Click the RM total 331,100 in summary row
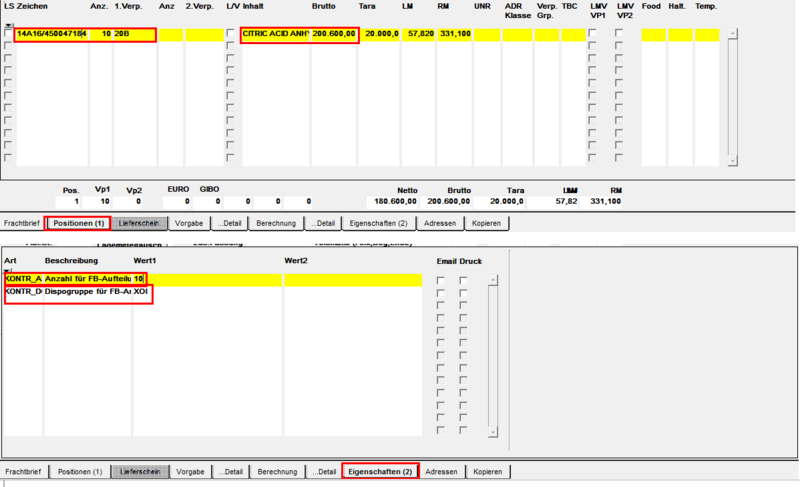Screen dimensions: 800x487 pos(602,201)
